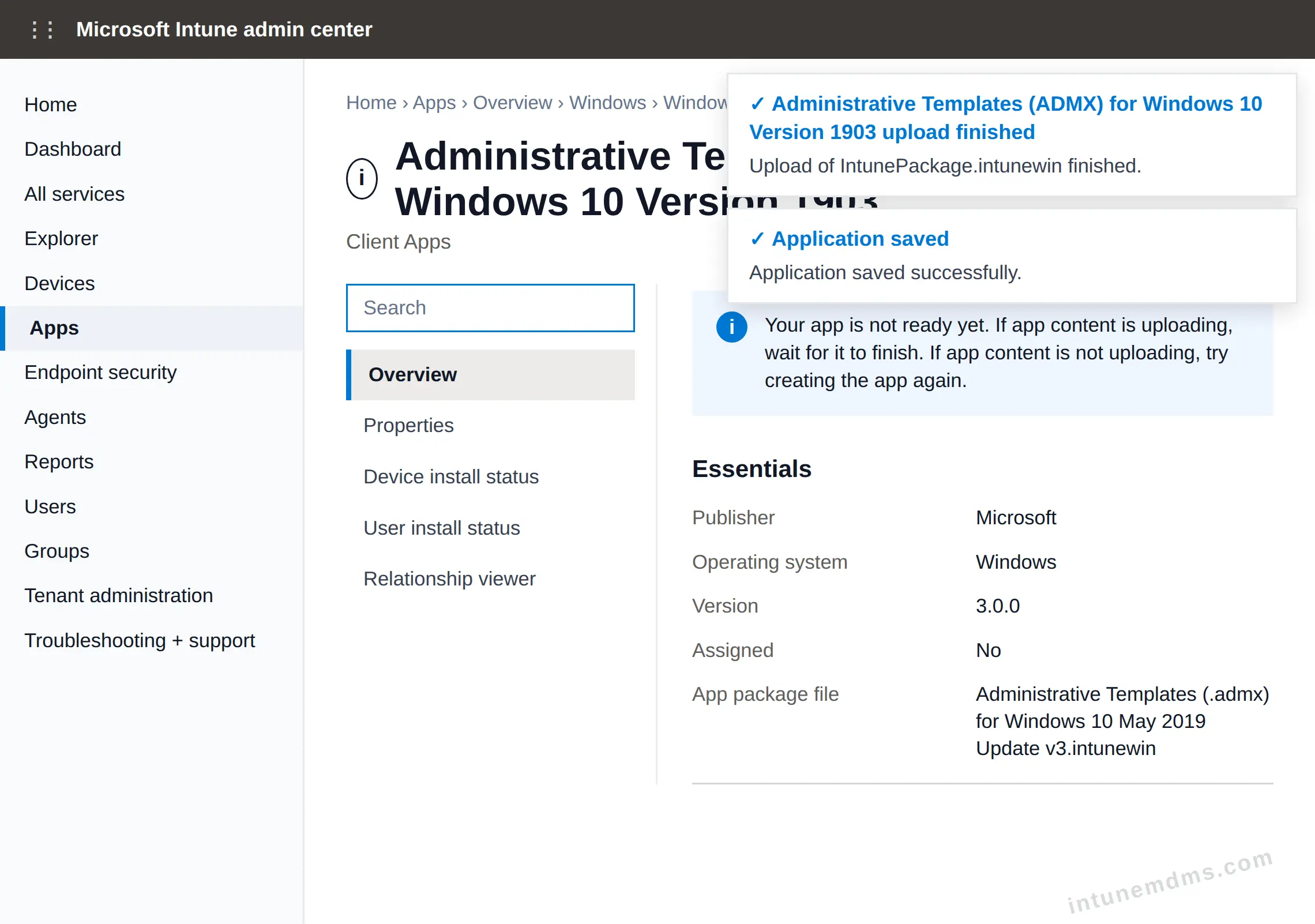
Task: Click the Operating system value Windows
Action: (1016, 562)
